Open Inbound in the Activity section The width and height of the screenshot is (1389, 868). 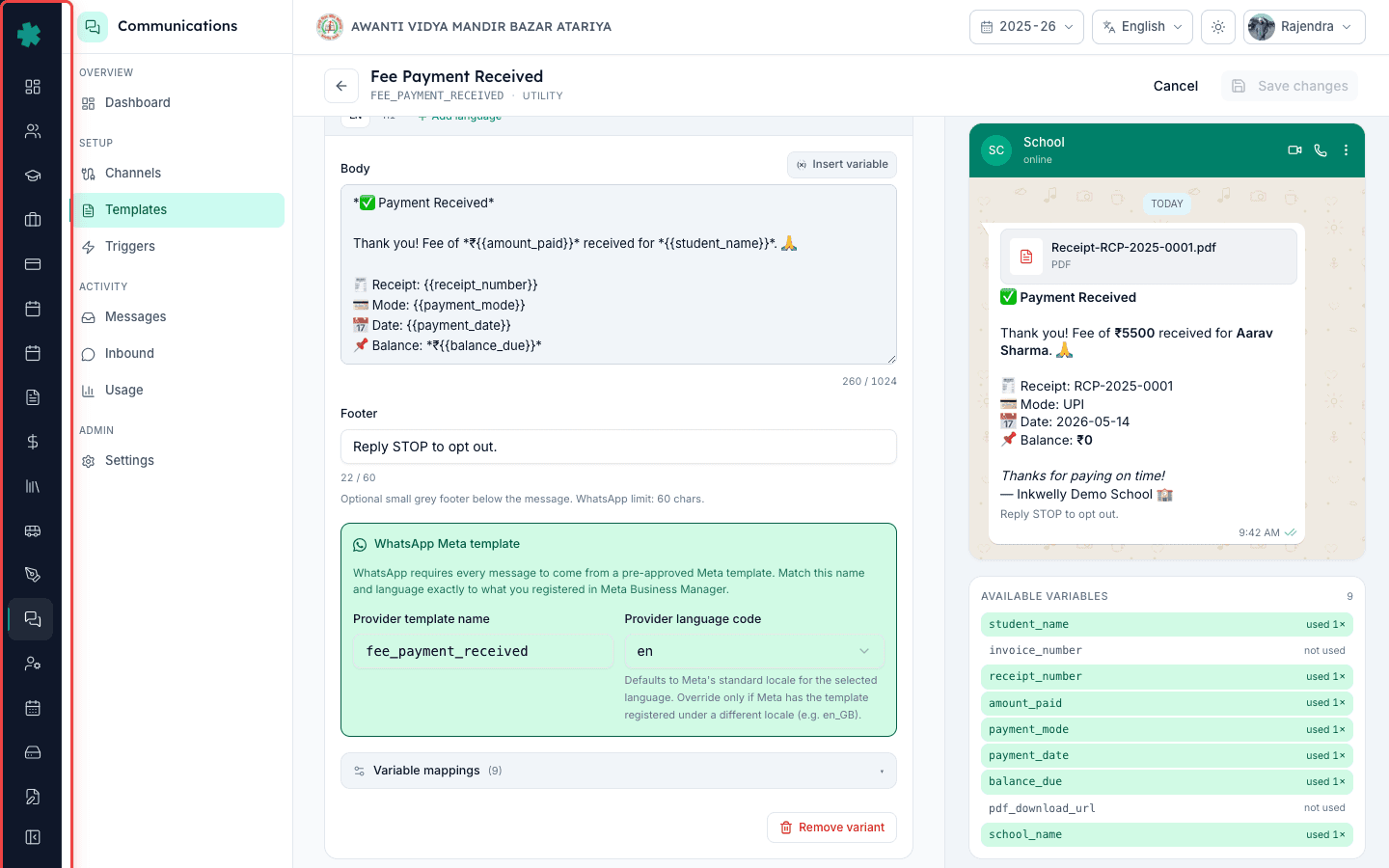click(178, 354)
